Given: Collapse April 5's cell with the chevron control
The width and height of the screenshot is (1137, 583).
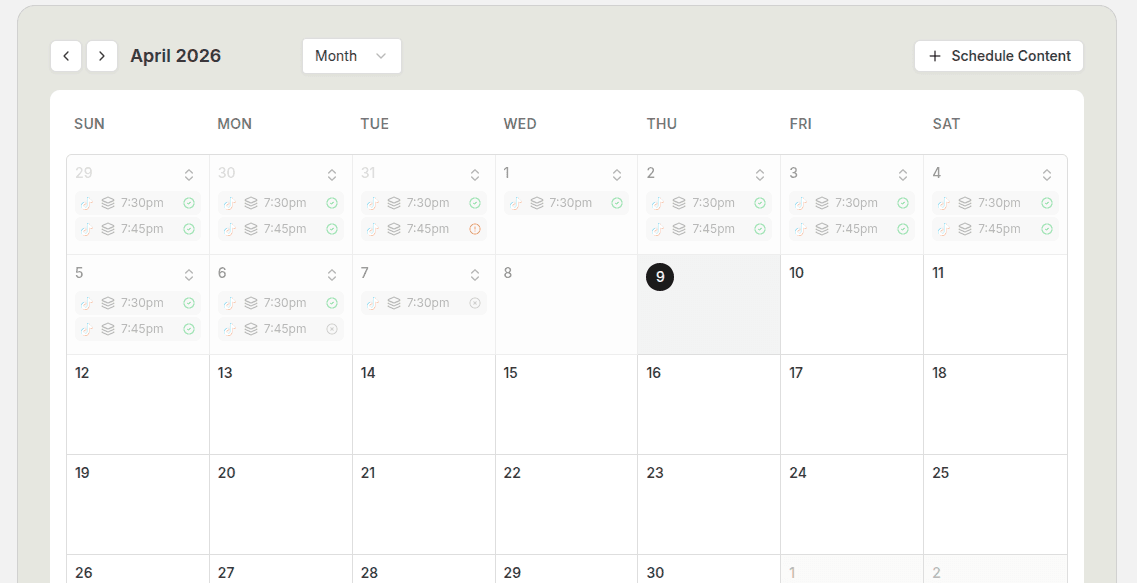Looking at the screenshot, I should [x=188, y=273].
